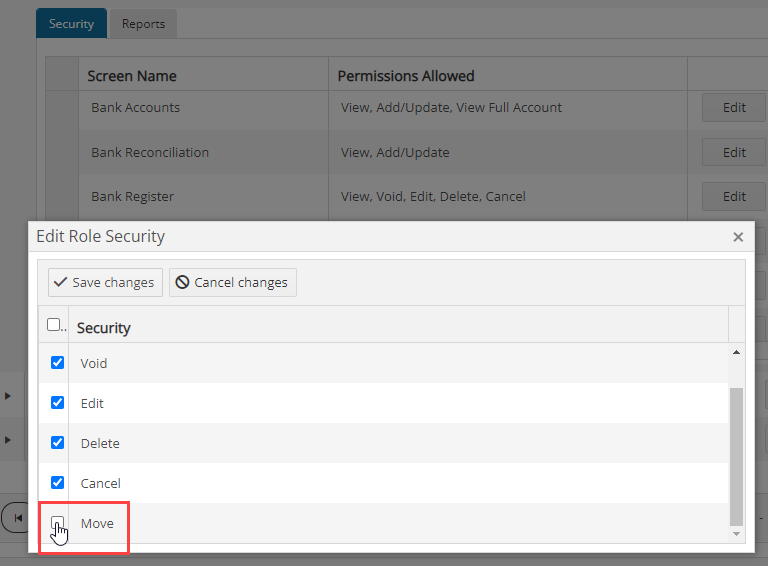Click the Cancel changes prohibited-circle icon

[x=182, y=282]
